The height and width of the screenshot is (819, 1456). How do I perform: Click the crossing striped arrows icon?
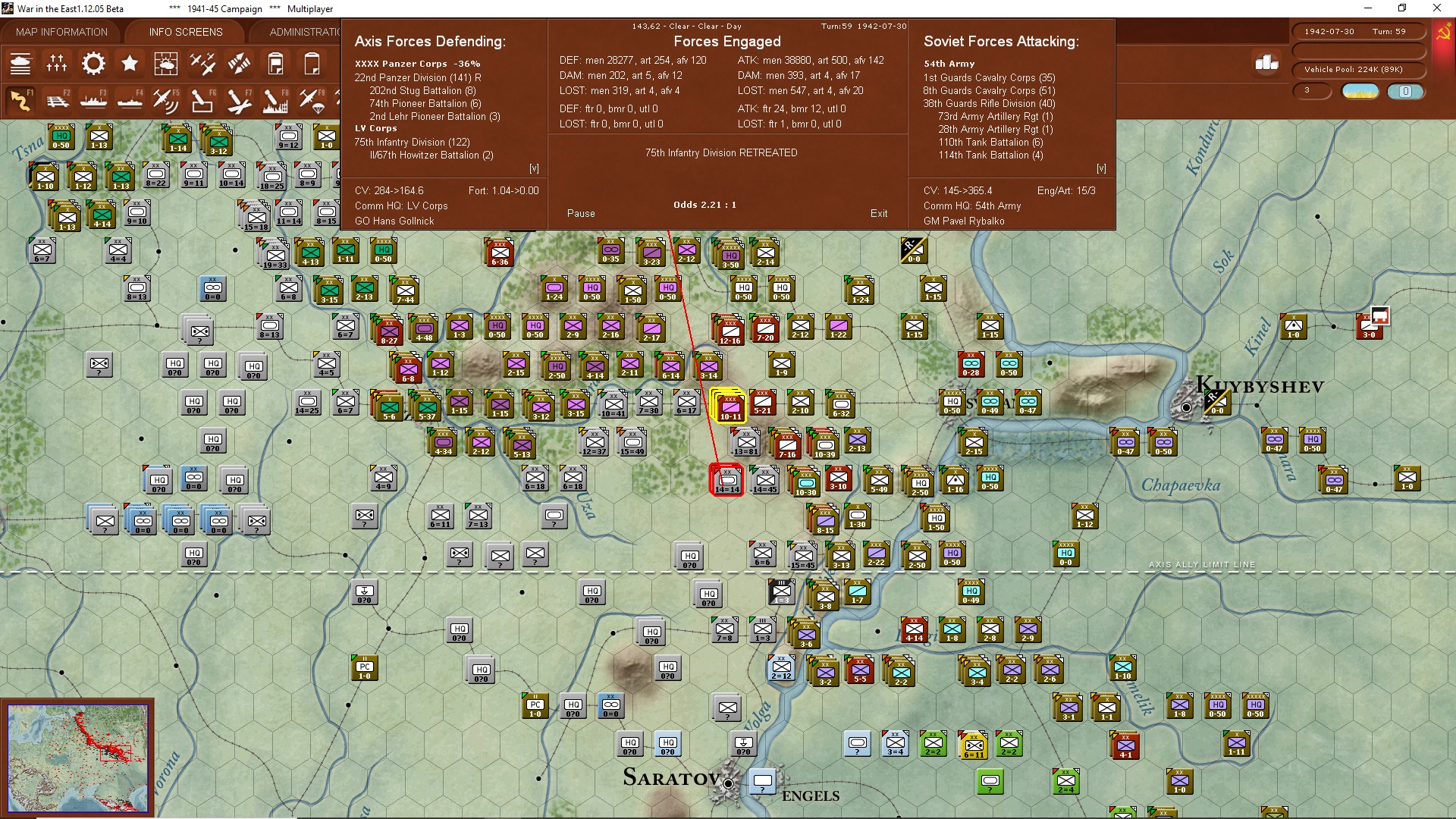[239, 64]
